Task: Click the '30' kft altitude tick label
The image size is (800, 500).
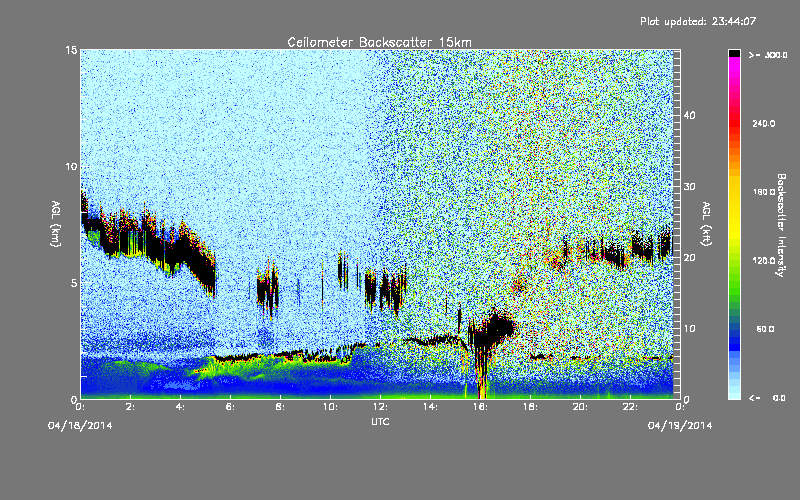Action: pyautogui.click(x=689, y=186)
